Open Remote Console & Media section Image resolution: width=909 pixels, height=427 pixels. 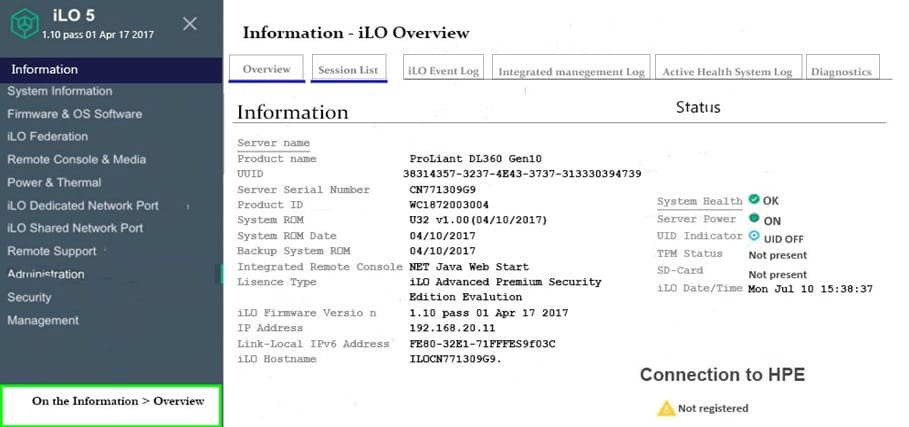coord(76,160)
